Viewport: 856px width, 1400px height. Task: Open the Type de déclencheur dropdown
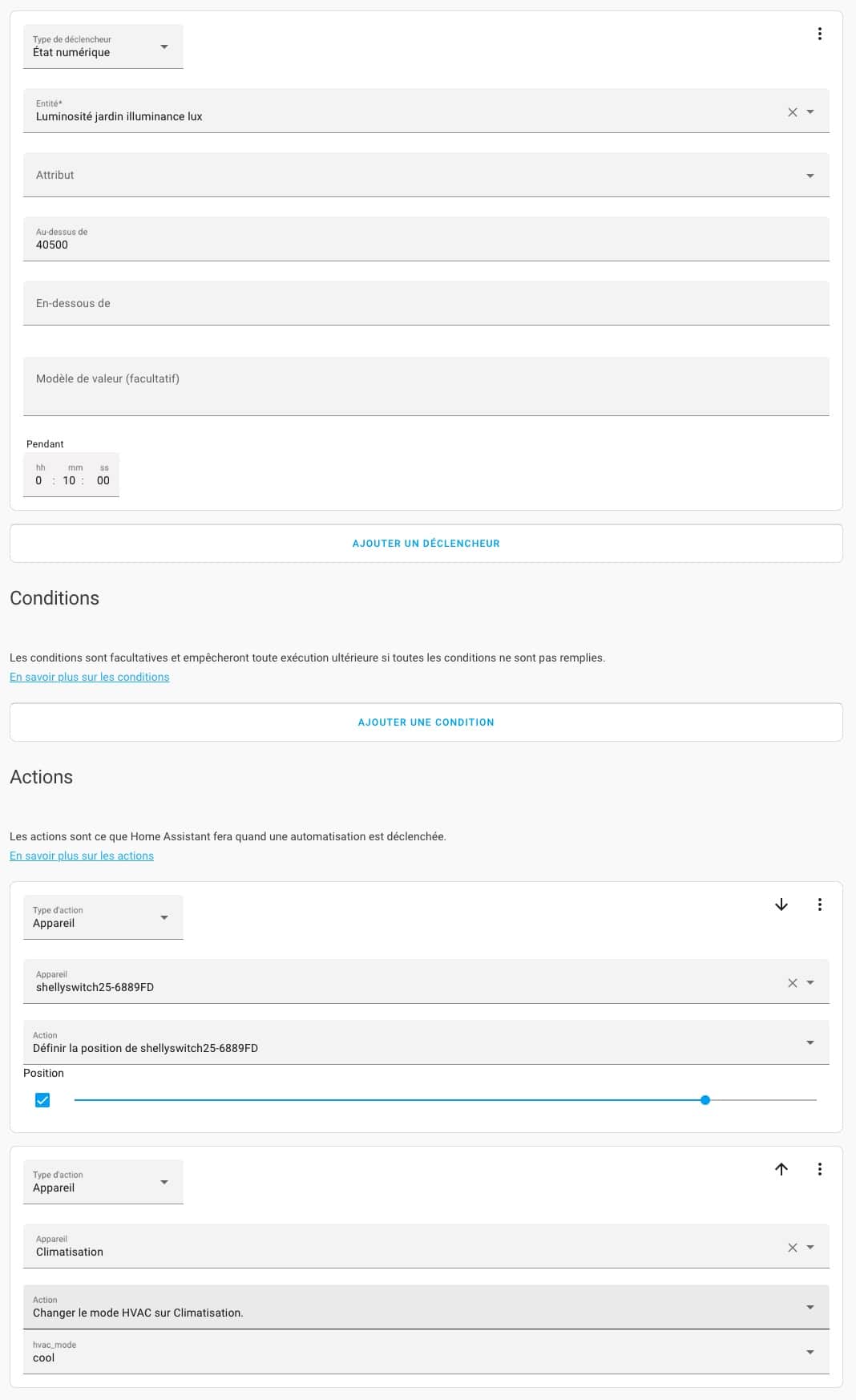(103, 47)
